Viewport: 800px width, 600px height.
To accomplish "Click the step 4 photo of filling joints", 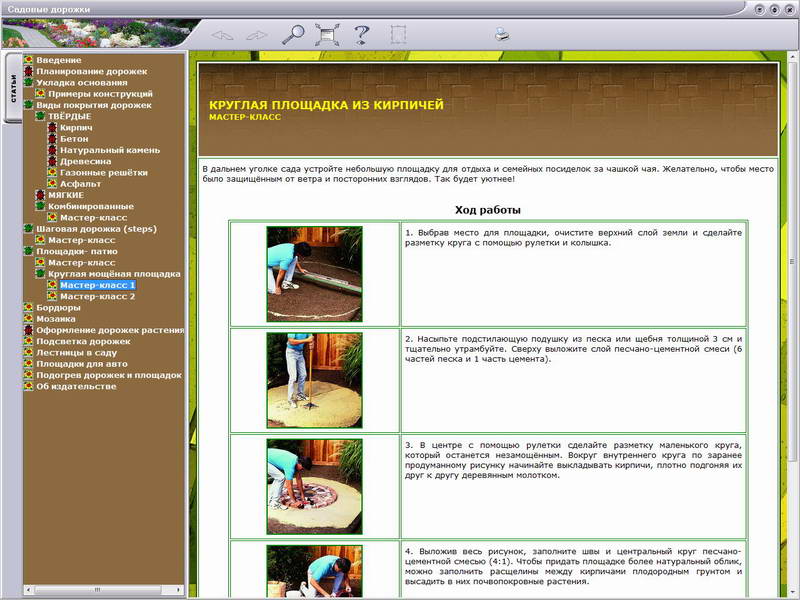I will pyautogui.click(x=314, y=571).
